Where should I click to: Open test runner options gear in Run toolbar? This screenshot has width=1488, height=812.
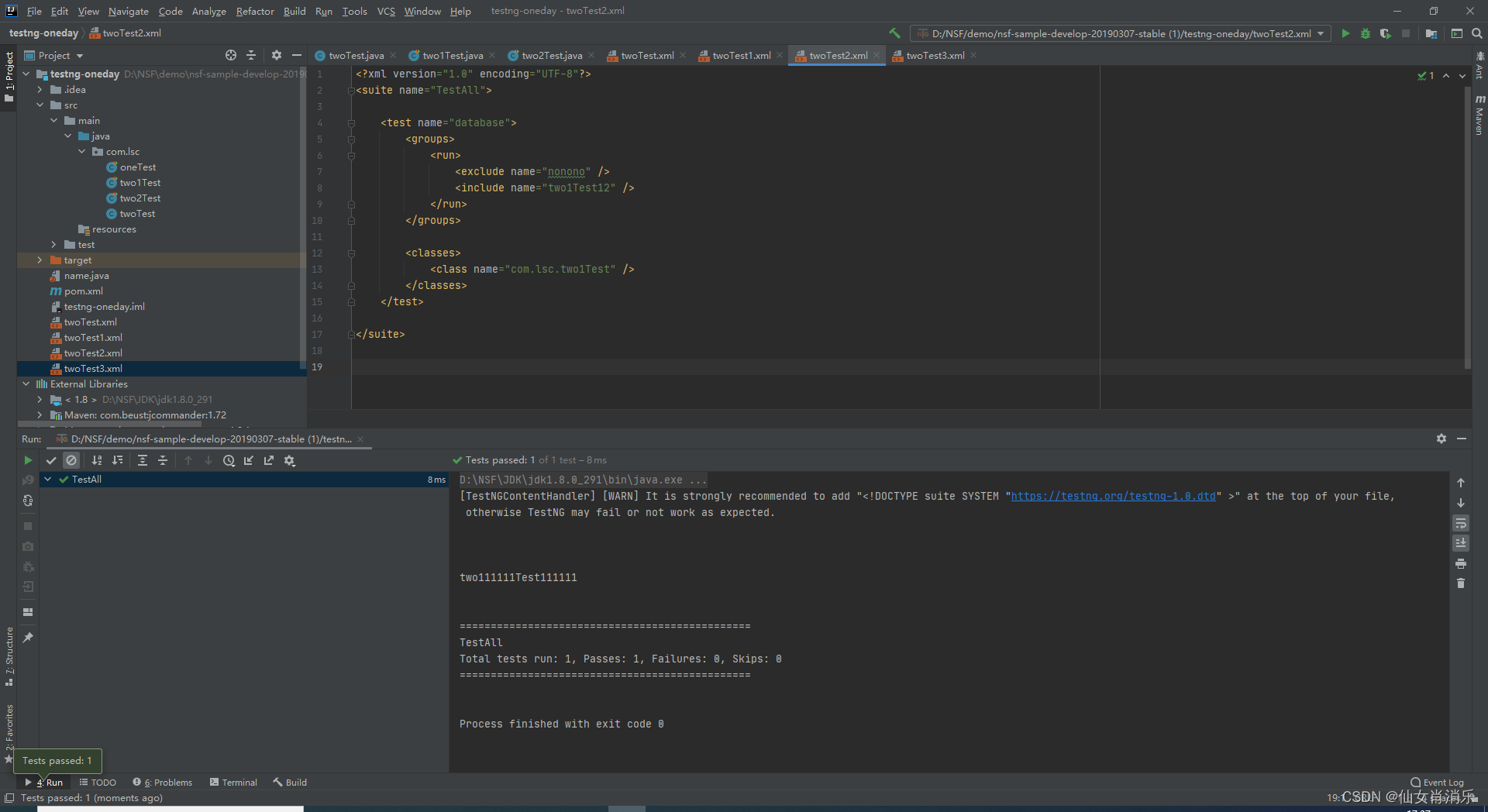[290, 460]
